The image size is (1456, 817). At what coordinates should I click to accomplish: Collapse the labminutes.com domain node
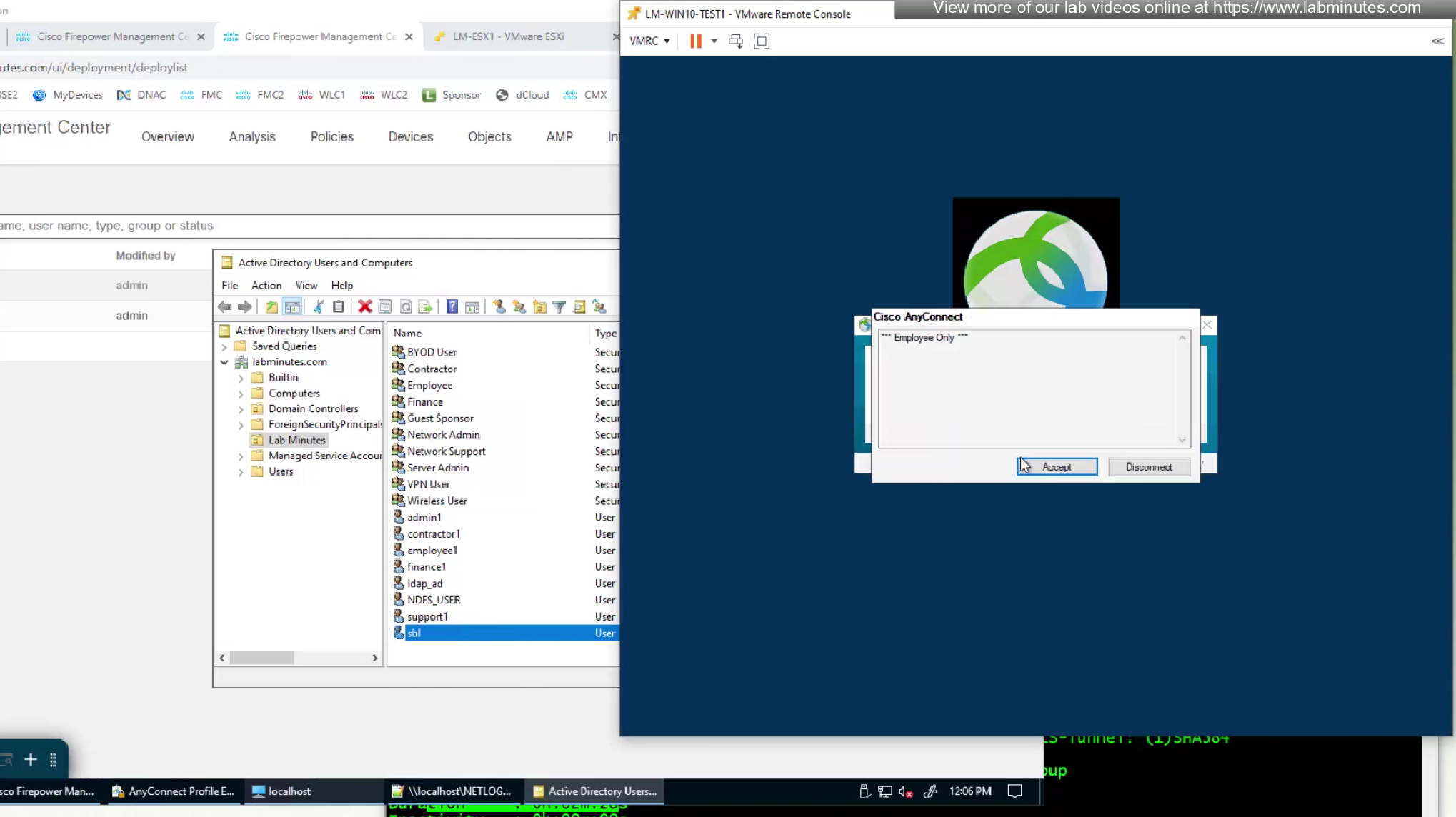click(224, 362)
